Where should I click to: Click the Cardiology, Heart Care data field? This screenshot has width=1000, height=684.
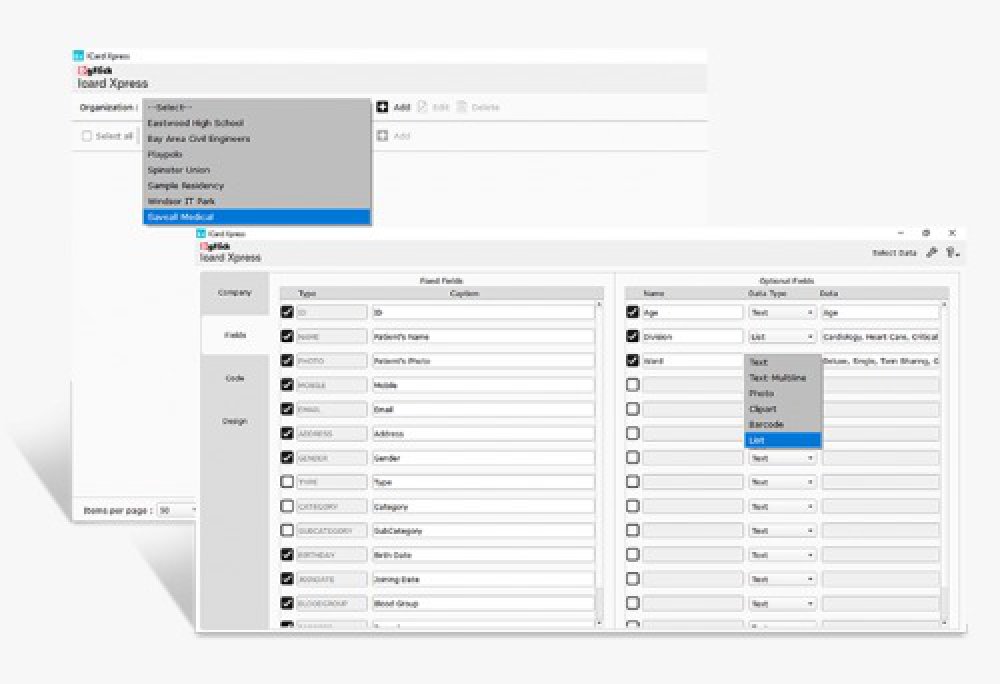(880, 337)
